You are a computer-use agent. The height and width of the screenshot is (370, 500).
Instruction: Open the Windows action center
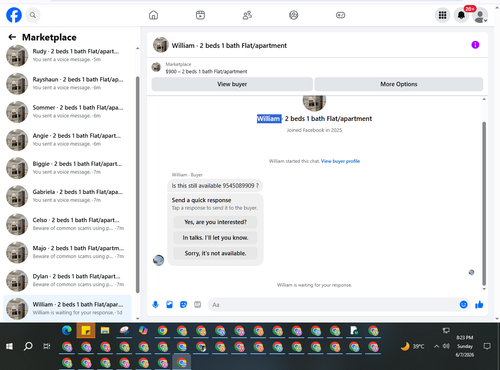(x=487, y=346)
